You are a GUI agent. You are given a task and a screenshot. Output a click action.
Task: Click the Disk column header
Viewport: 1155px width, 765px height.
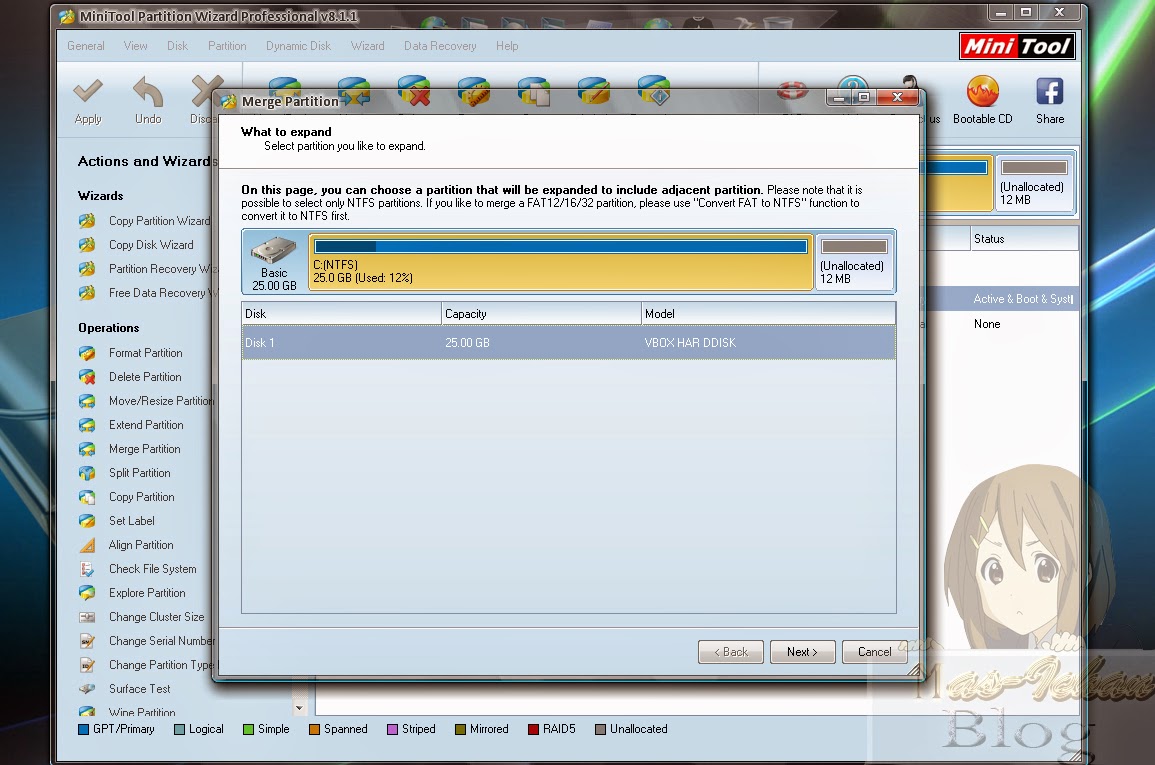pyautogui.click(x=342, y=314)
